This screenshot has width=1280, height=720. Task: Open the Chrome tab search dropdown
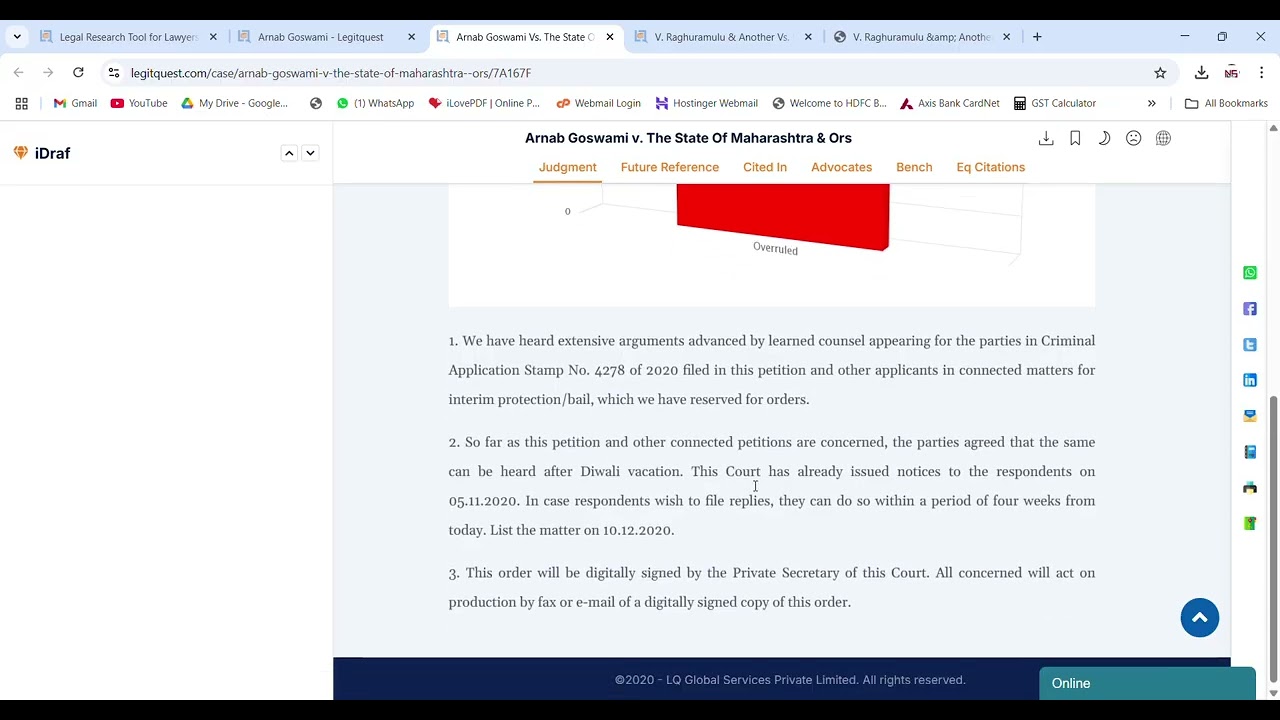pyautogui.click(x=17, y=37)
